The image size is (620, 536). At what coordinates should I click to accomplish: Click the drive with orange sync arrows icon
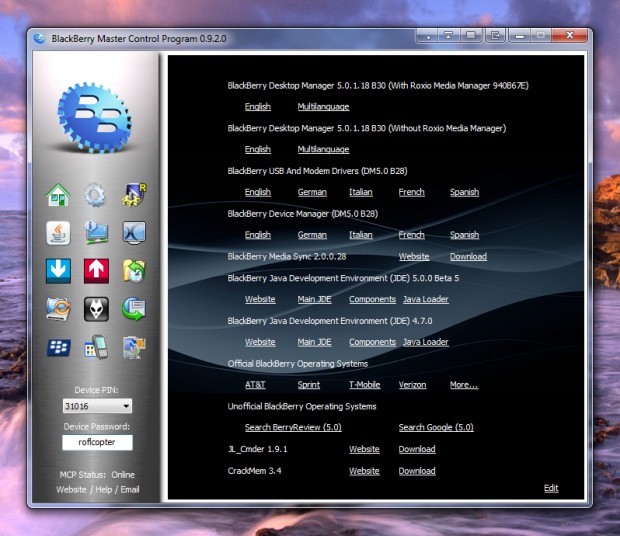58,309
